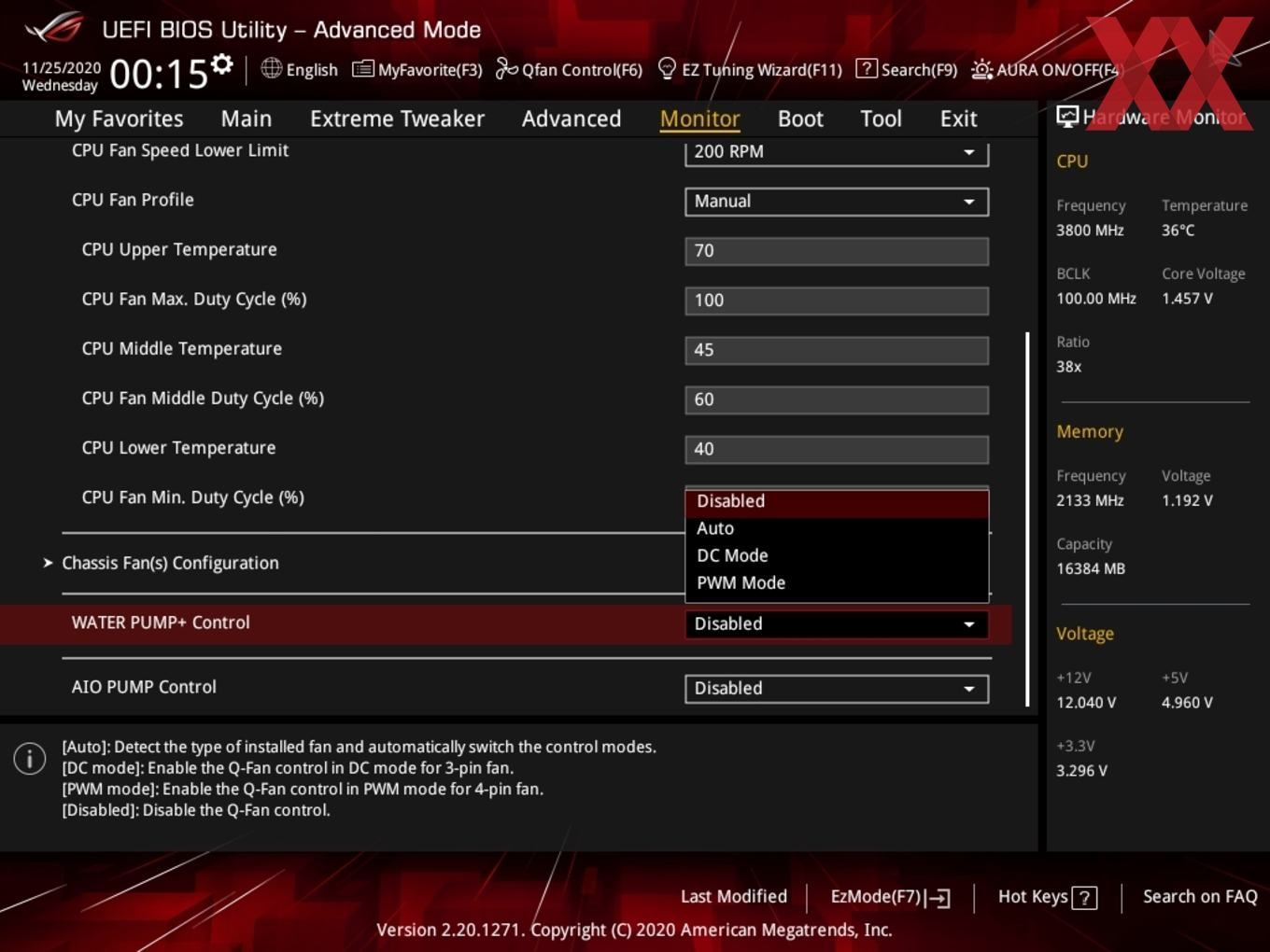Open CPU Fan Speed Lower Limit dropdown
Viewport: 1270px width, 952px height.
837,152
